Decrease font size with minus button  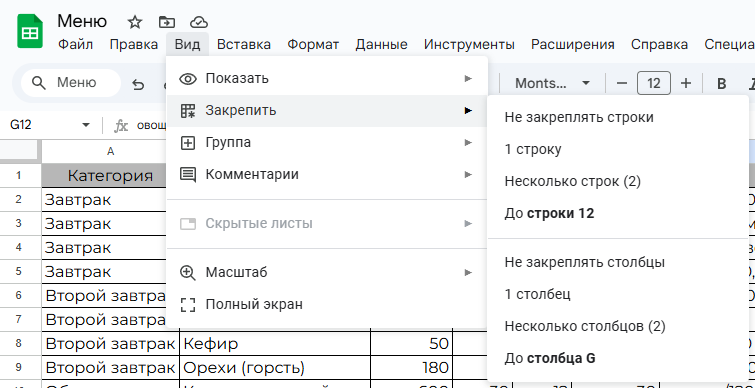tap(622, 83)
